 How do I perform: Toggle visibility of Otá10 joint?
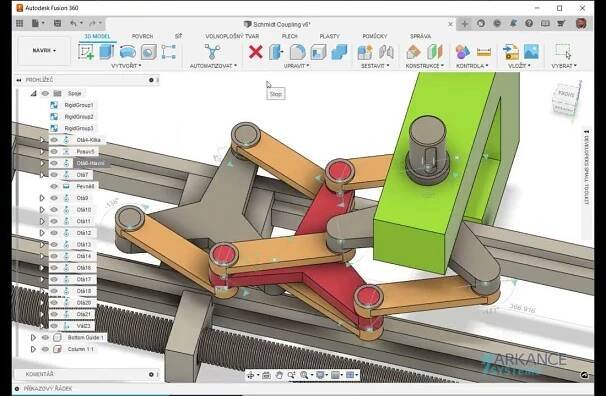point(54,209)
